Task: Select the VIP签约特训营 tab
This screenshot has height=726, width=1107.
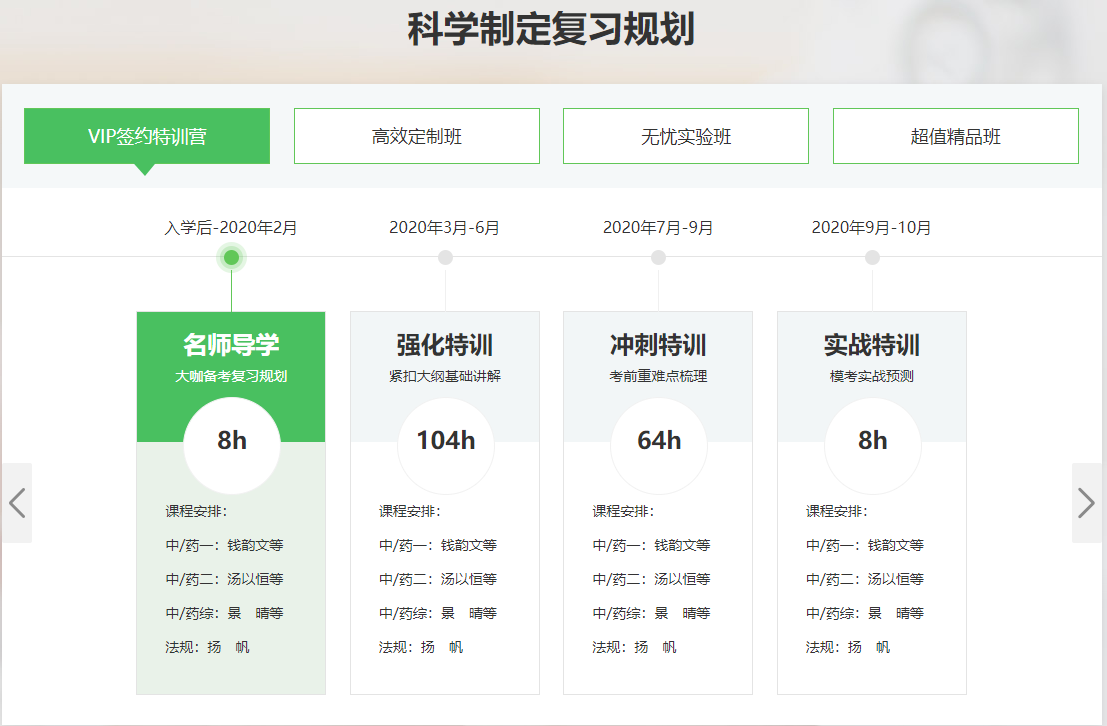Action: pyautogui.click(x=147, y=136)
